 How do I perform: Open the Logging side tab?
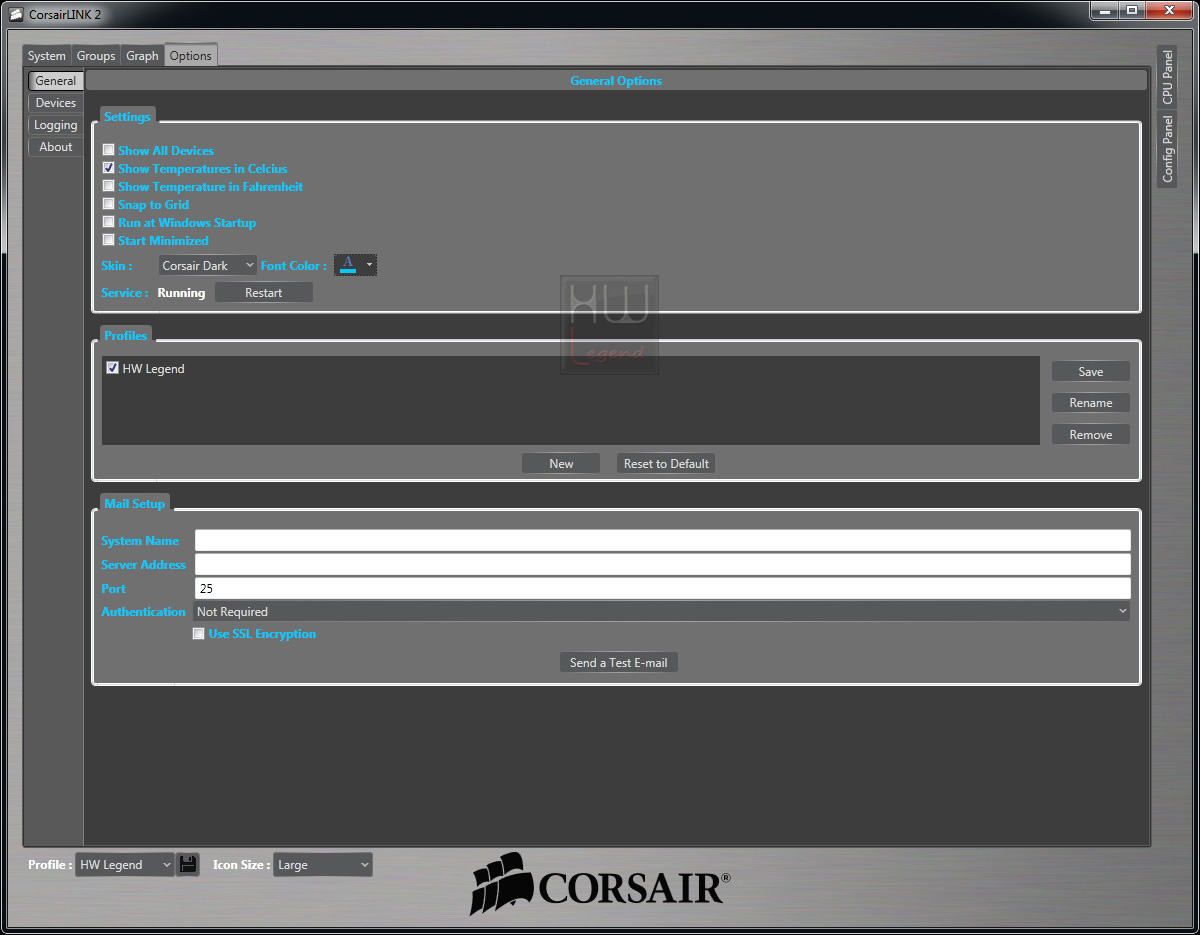(x=55, y=125)
